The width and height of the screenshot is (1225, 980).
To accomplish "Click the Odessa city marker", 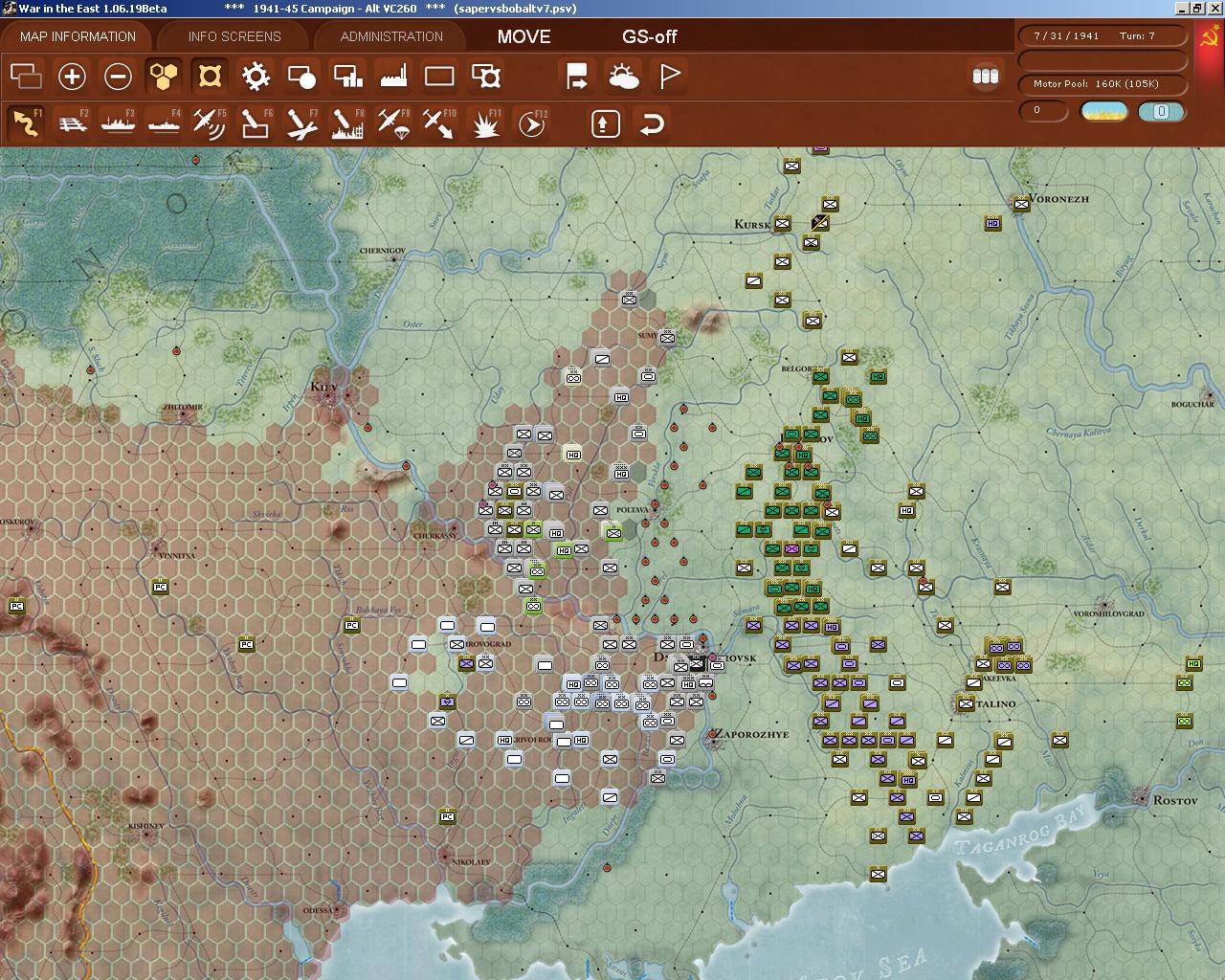I will pyautogui.click(x=337, y=910).
